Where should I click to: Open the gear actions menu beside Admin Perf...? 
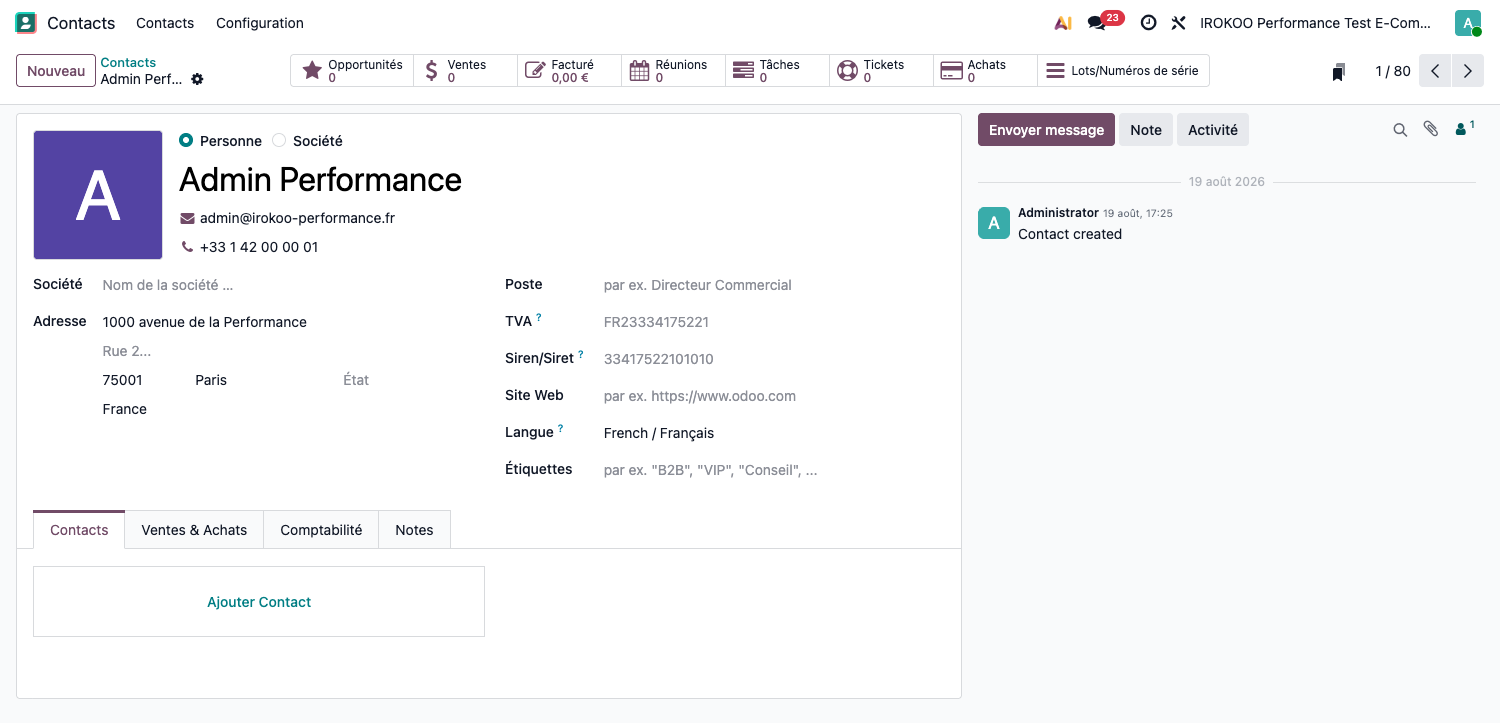pyautogui.click(x=197, y=79)
